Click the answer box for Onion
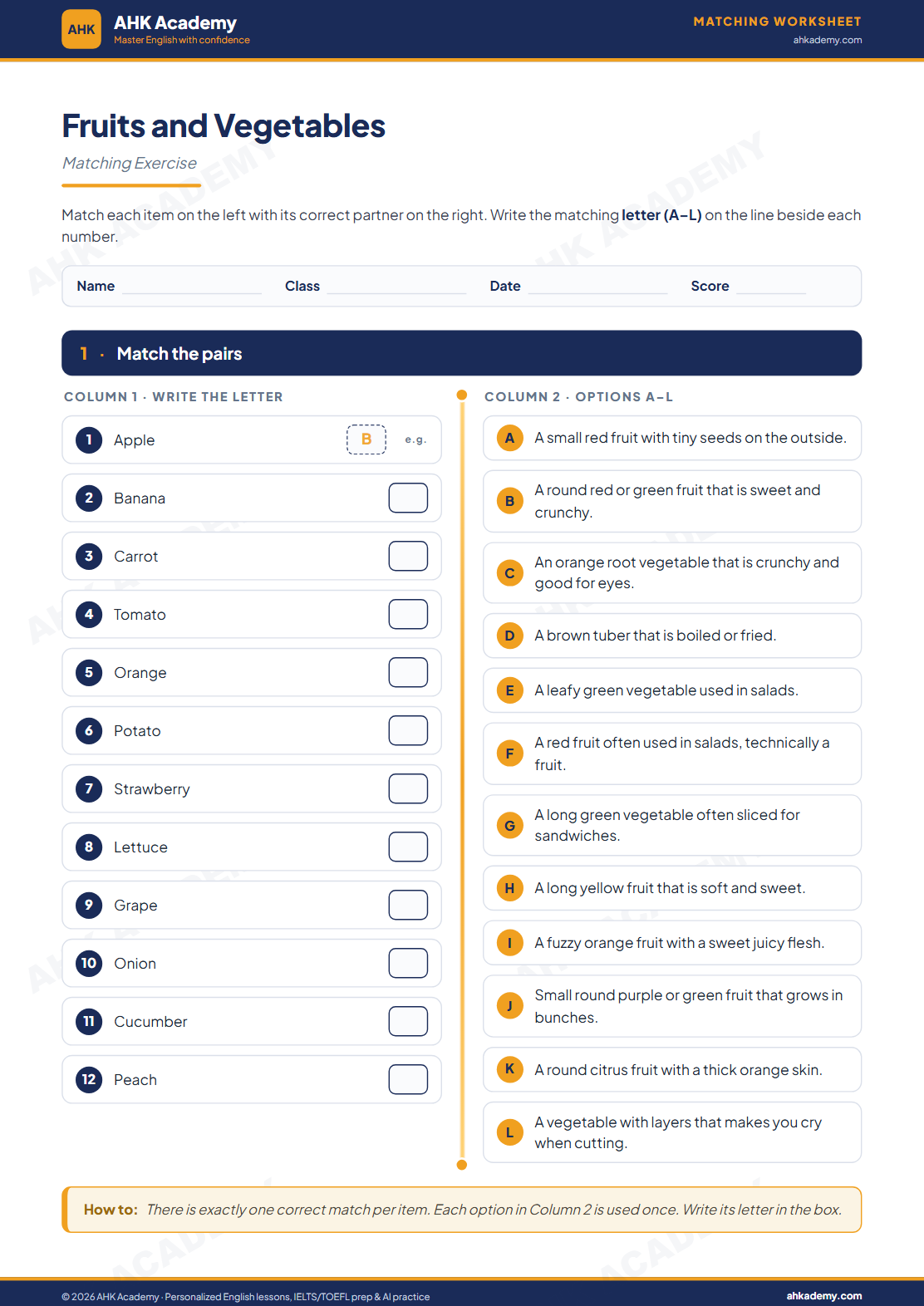This screenshot has height=1306, width=924. [x=408, y=963]
